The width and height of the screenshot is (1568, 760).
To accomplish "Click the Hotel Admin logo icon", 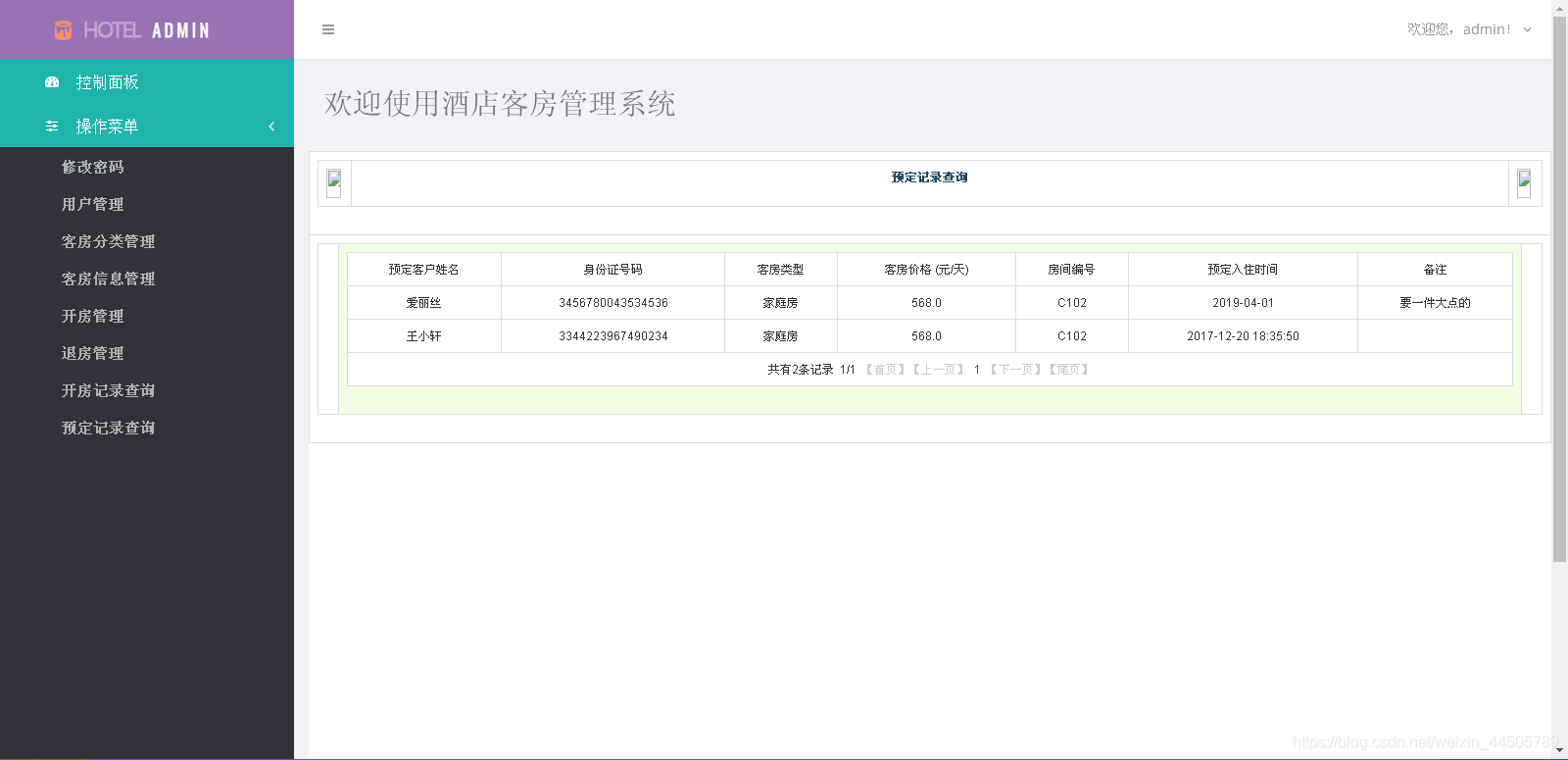I will [x=63, y=30].
